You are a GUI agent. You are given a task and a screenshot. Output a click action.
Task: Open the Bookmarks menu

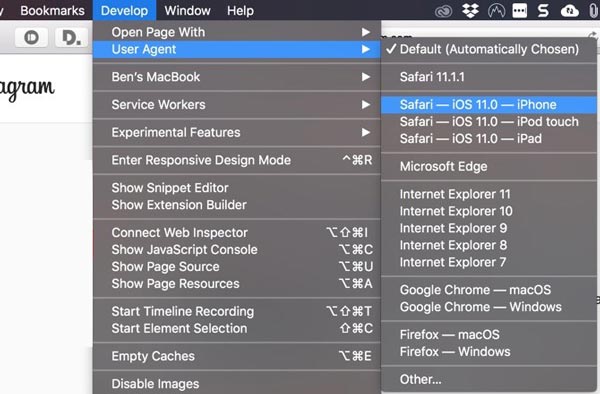[x=52, y=10]
